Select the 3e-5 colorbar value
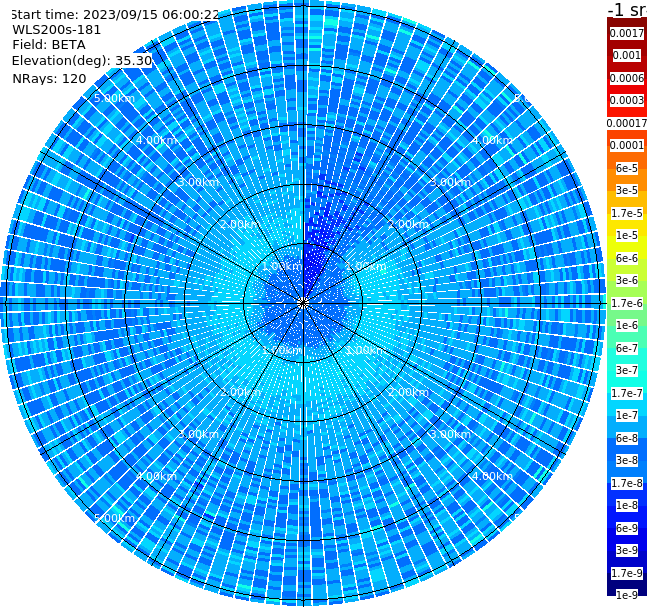 pyautogui.click(x=627, y=190)
